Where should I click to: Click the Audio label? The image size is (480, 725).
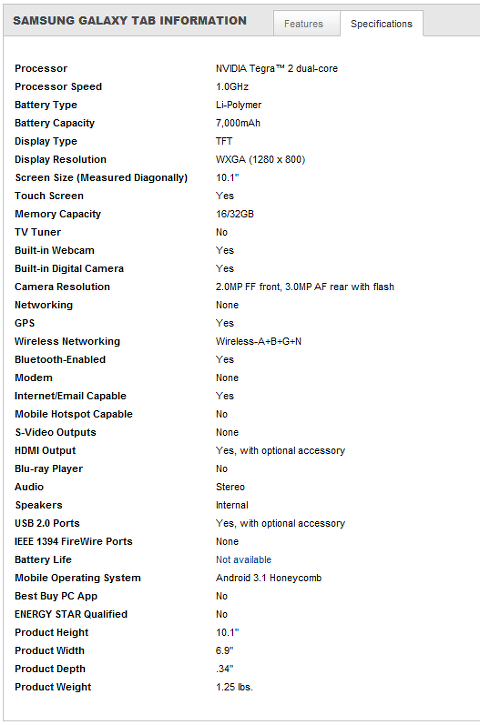click(x=29, y=487)
